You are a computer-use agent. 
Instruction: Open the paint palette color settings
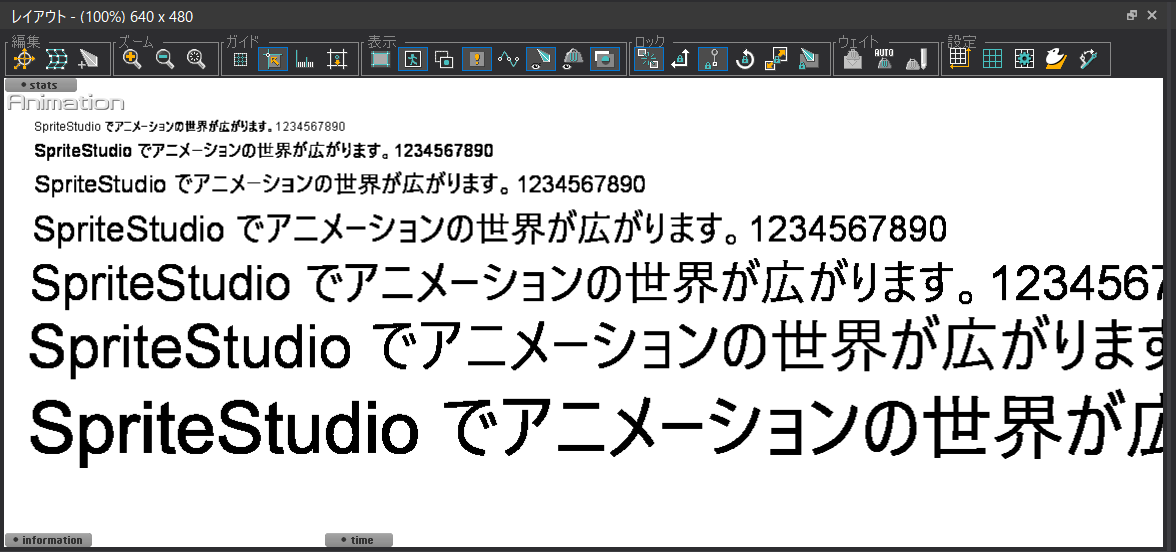pyautogui.click(x=1056, y=58)
